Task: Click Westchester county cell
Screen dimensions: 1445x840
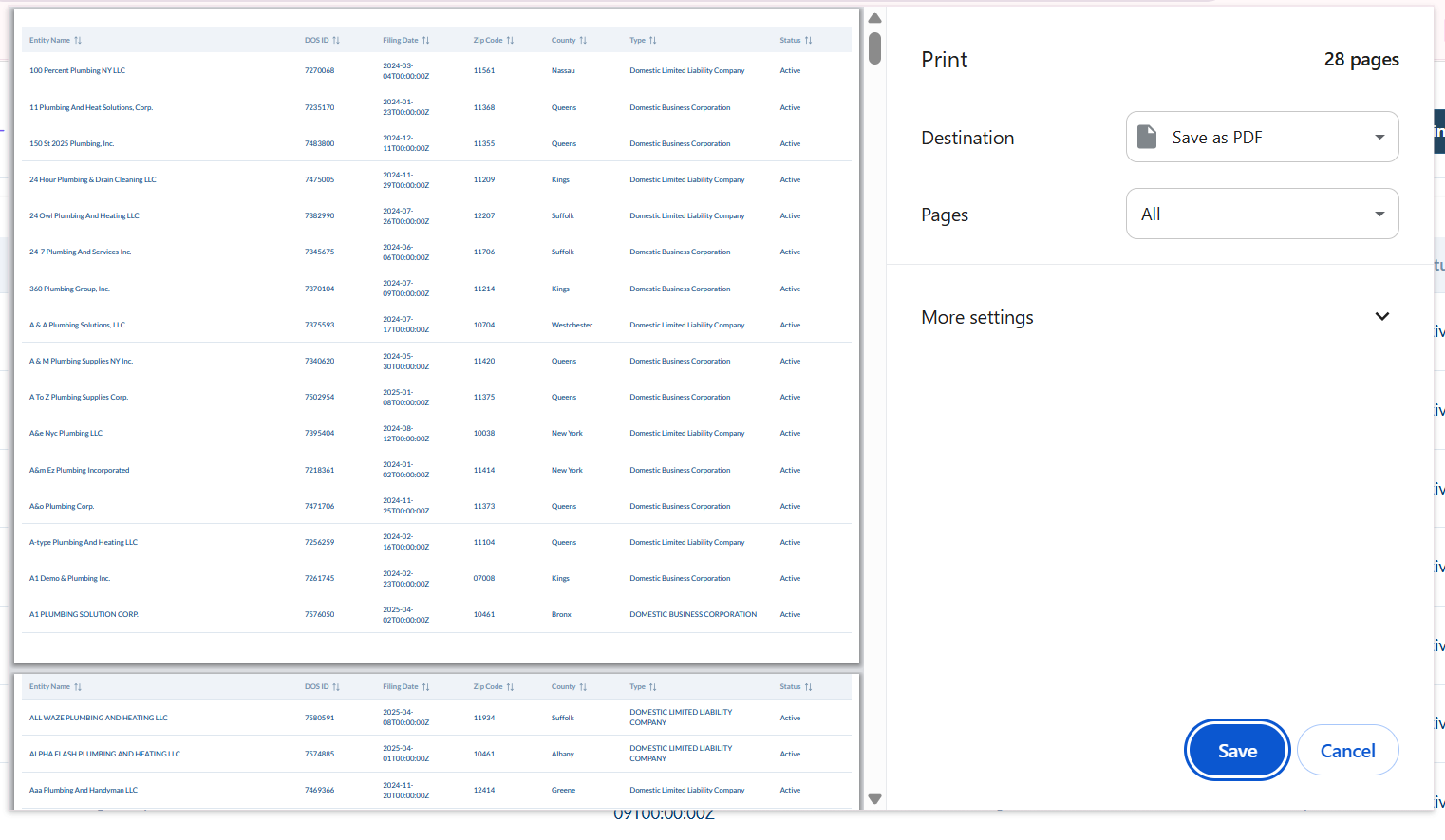Action: pos(572,325)
